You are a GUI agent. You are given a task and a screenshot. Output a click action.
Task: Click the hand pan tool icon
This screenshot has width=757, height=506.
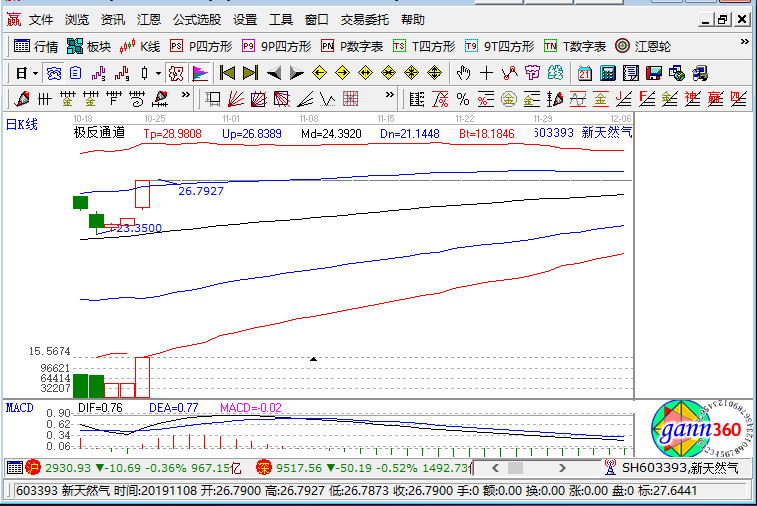[463, 73]
